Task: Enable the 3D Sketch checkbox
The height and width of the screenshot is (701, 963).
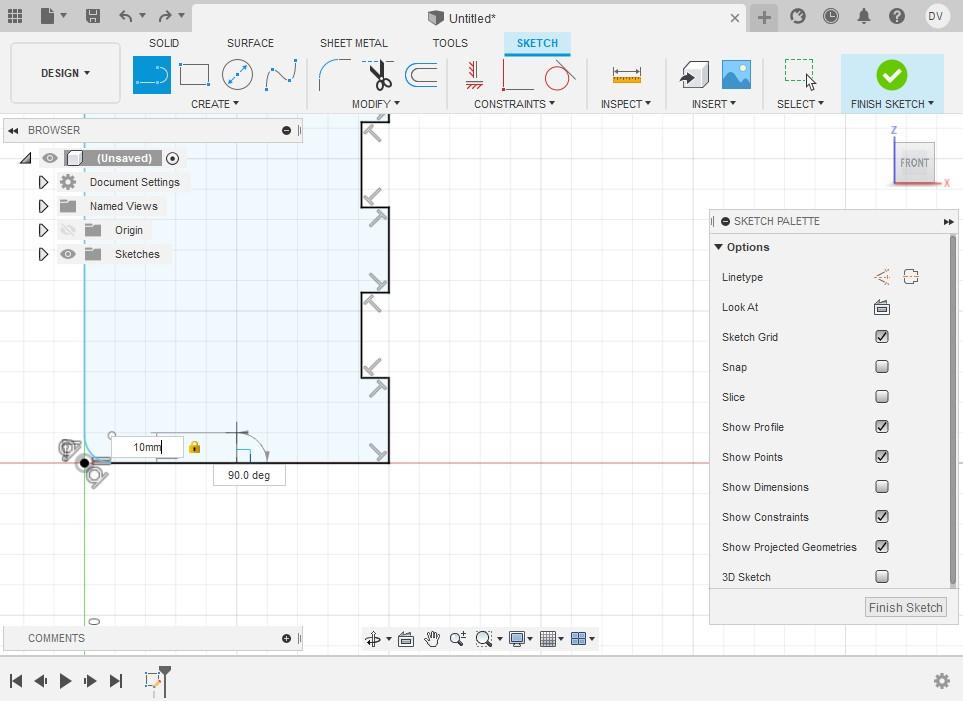Action: [x=881, y=577]
